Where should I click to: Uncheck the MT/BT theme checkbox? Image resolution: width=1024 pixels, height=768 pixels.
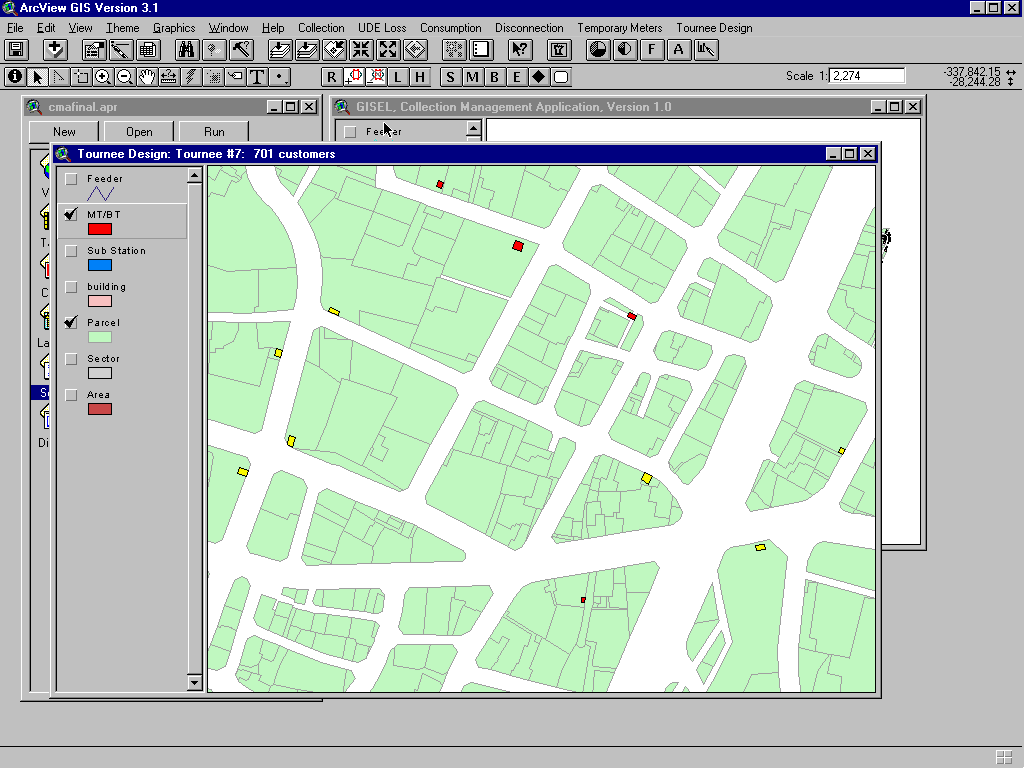[71, 215]
